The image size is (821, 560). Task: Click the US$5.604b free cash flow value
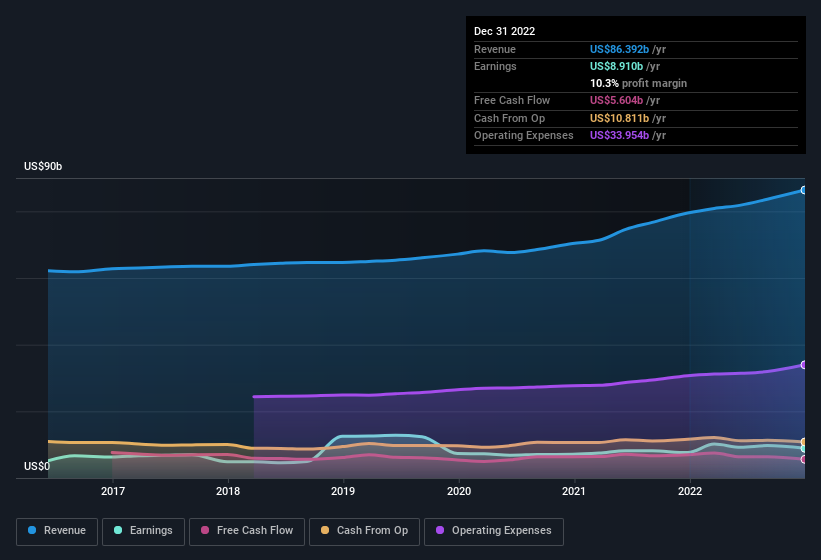616,100
